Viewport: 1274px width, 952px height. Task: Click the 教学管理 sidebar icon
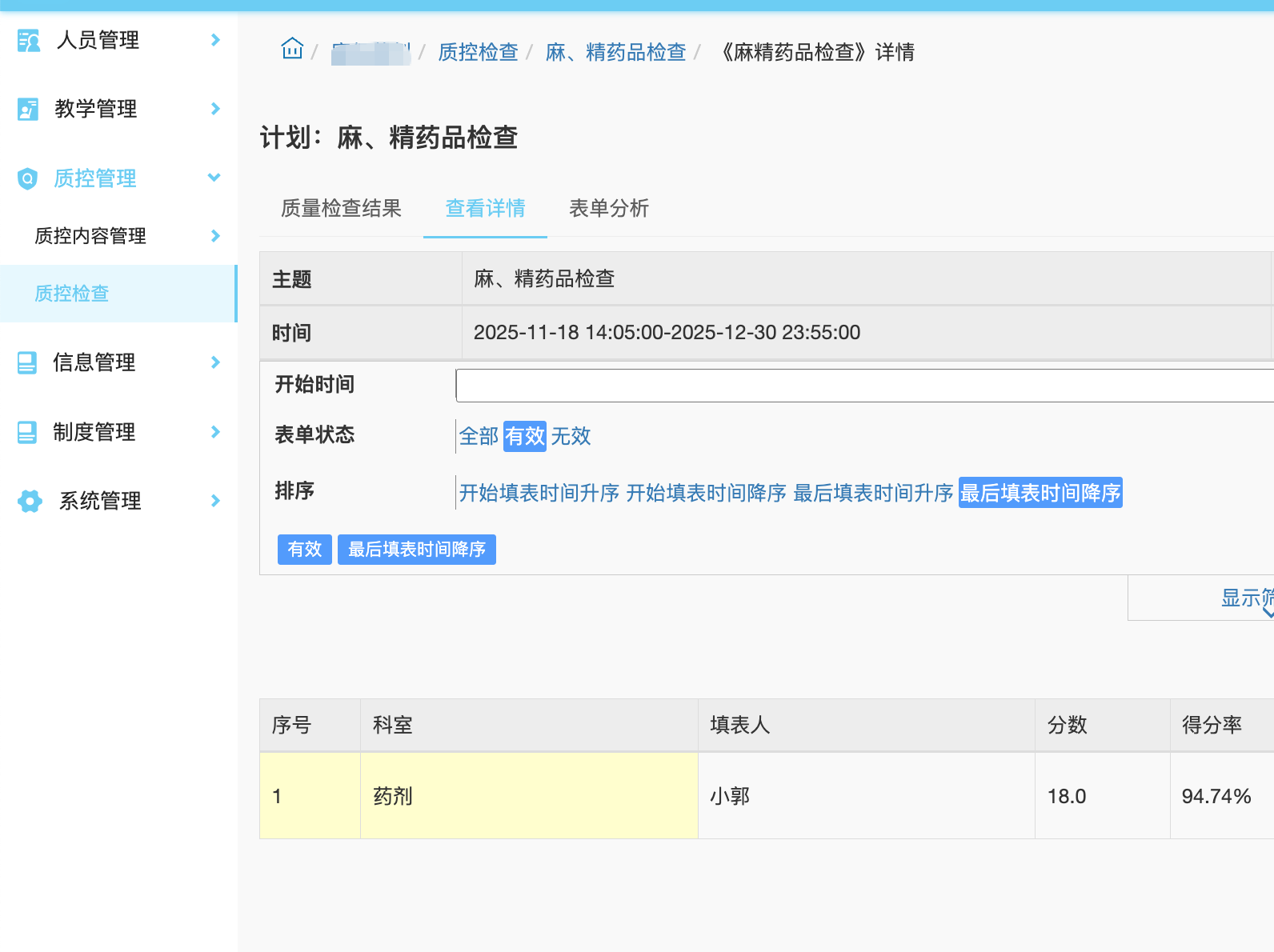click(28, 109)
